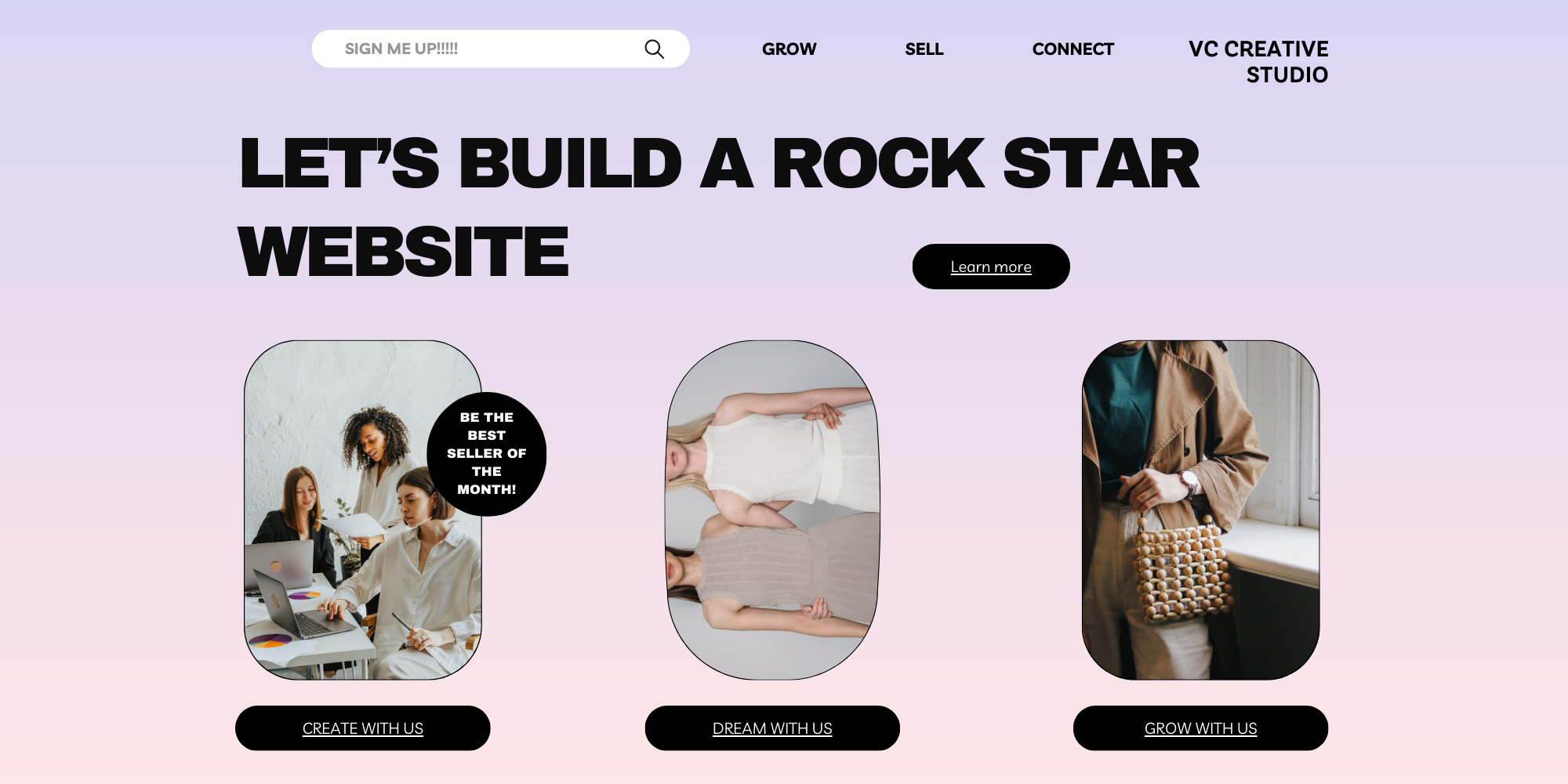Select the best seller of the month badge

(487, 454)
